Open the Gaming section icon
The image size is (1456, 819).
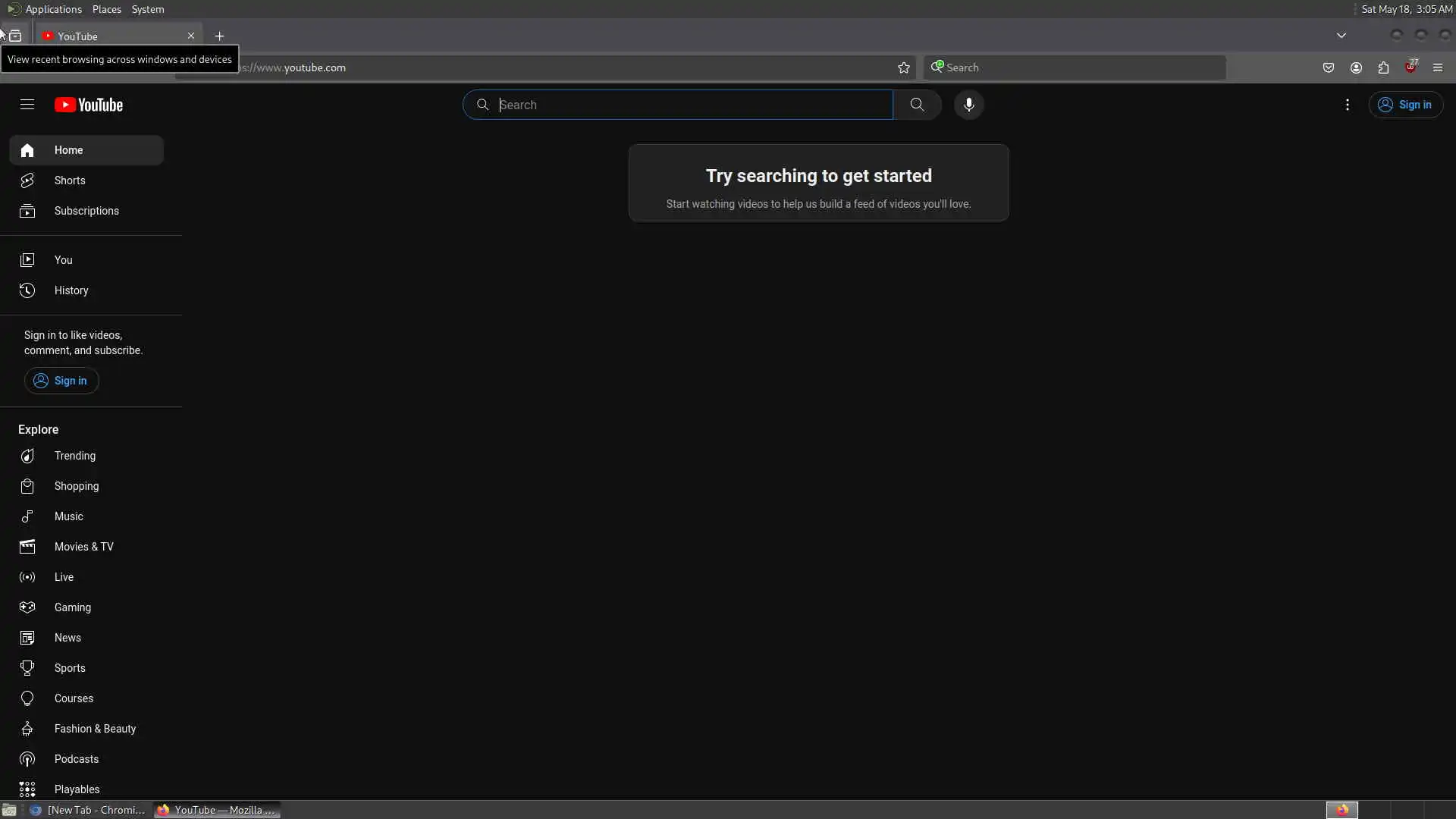tap(27, 607)
